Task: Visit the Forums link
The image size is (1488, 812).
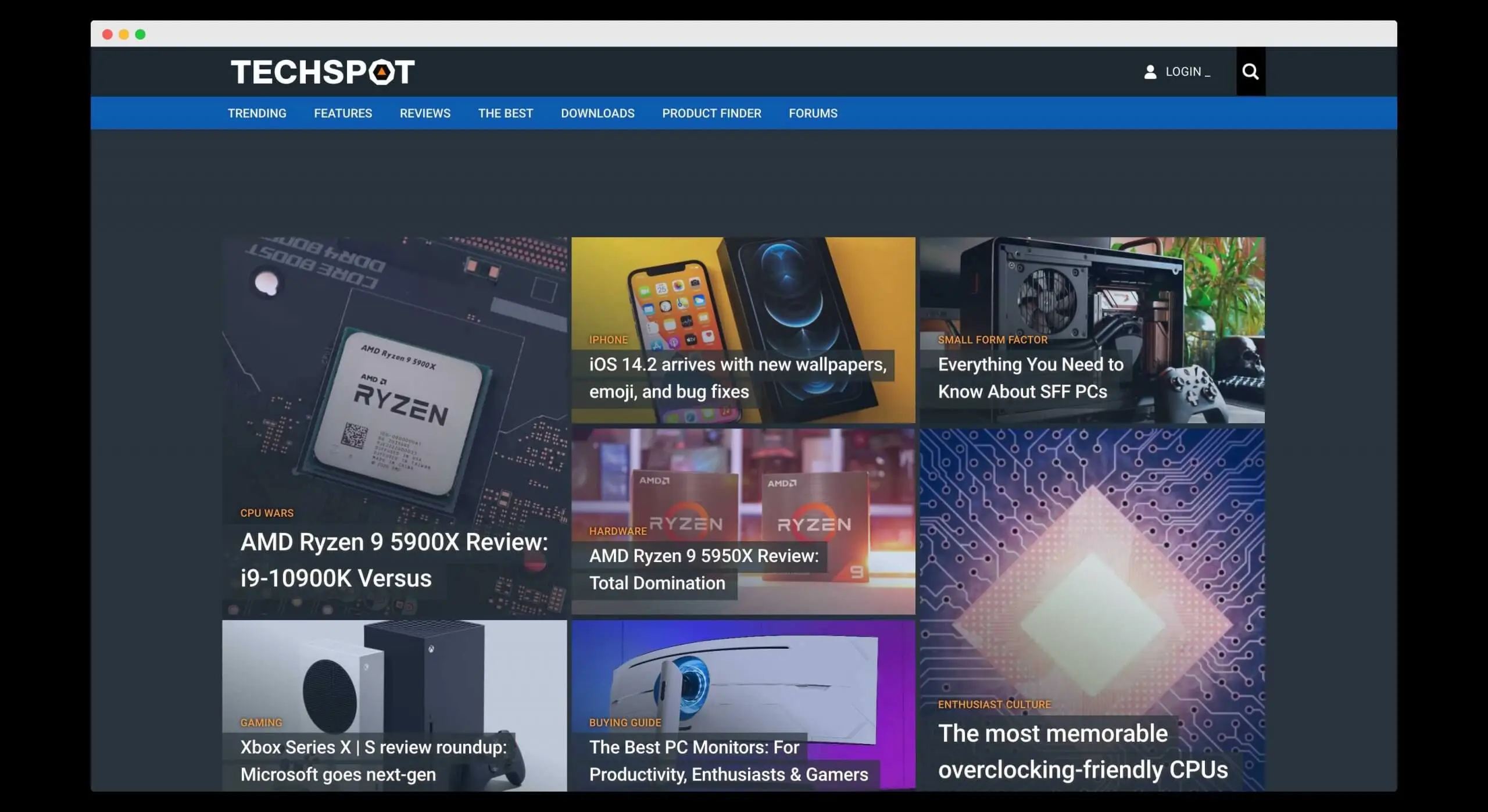Action: click(x=813, y=113)
